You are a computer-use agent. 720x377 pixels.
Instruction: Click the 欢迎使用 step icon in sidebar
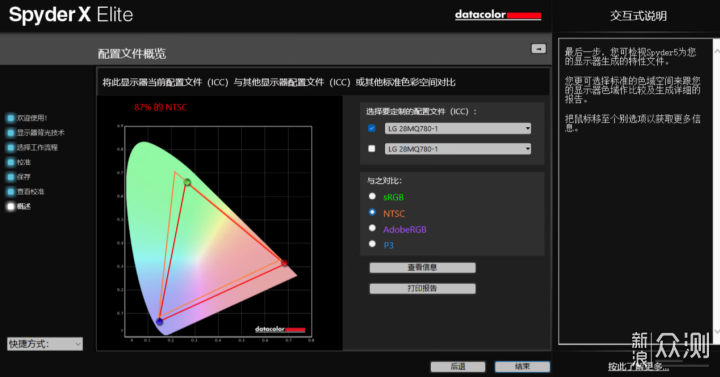[11, 118]
